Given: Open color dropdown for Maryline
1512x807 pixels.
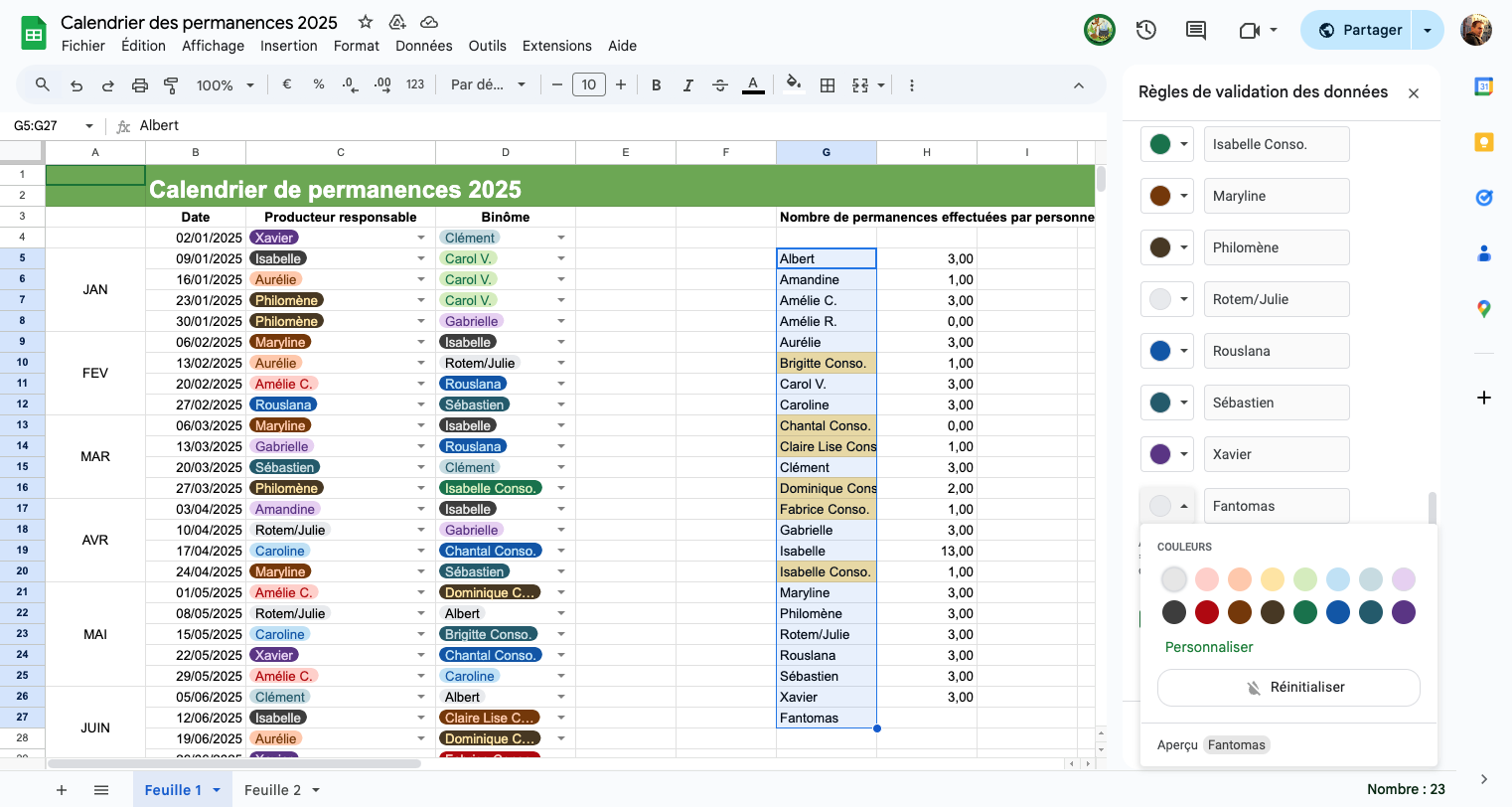Looking at the screenshot, I should tap(1167, 196).
